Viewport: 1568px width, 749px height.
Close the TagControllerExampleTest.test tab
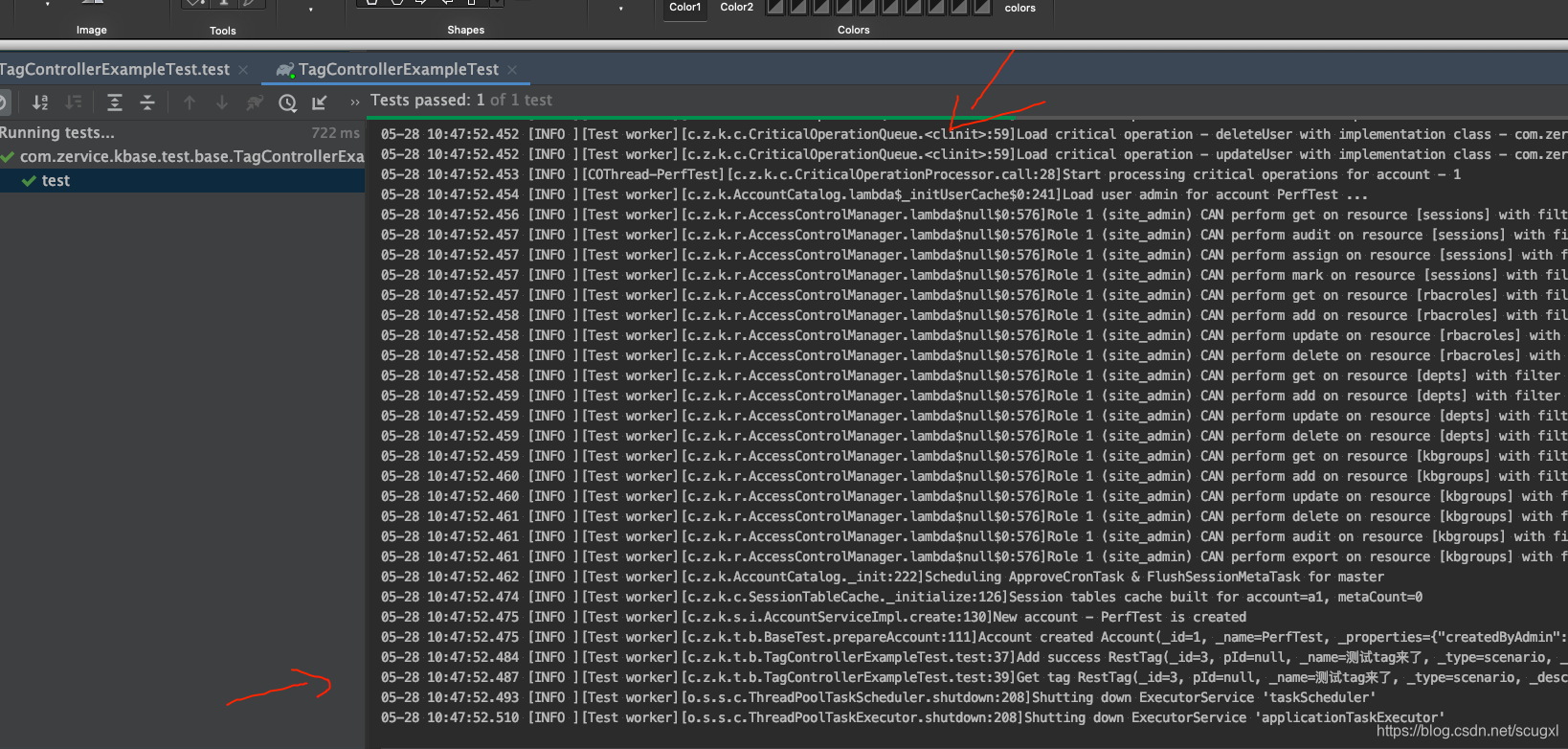pyautogui.click(x=243, y=70)
